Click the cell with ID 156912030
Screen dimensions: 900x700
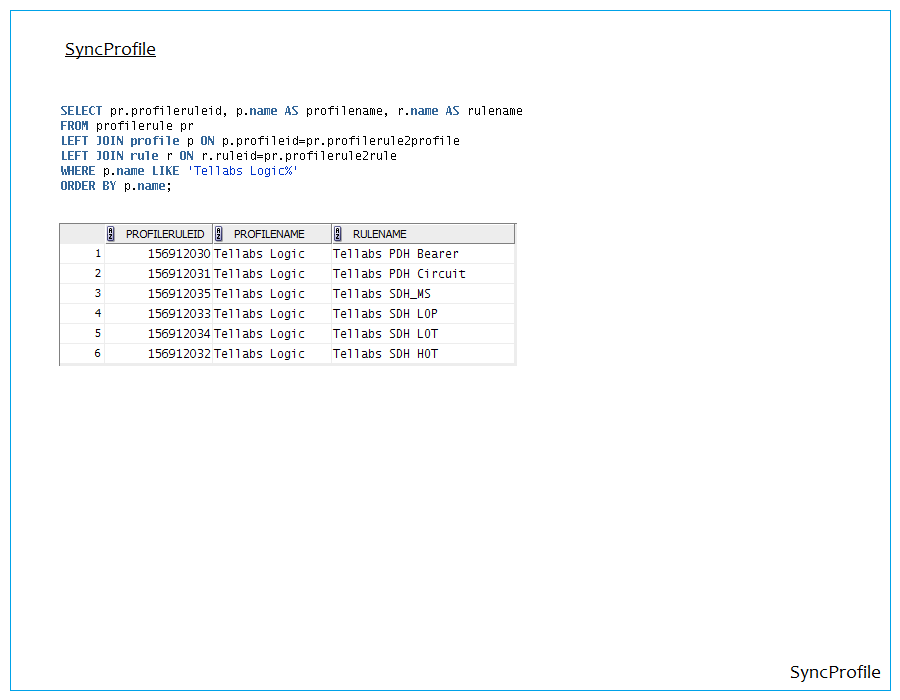point(179,254)
